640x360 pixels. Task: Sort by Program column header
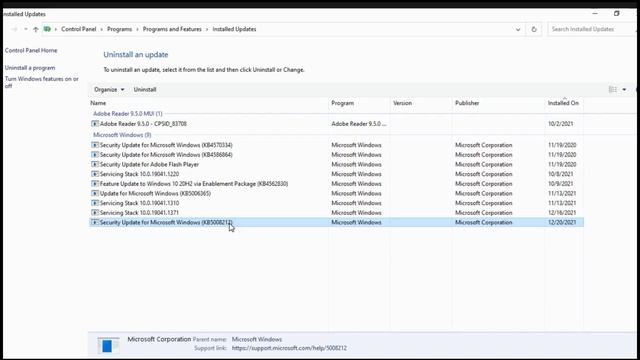coord(342,103)
